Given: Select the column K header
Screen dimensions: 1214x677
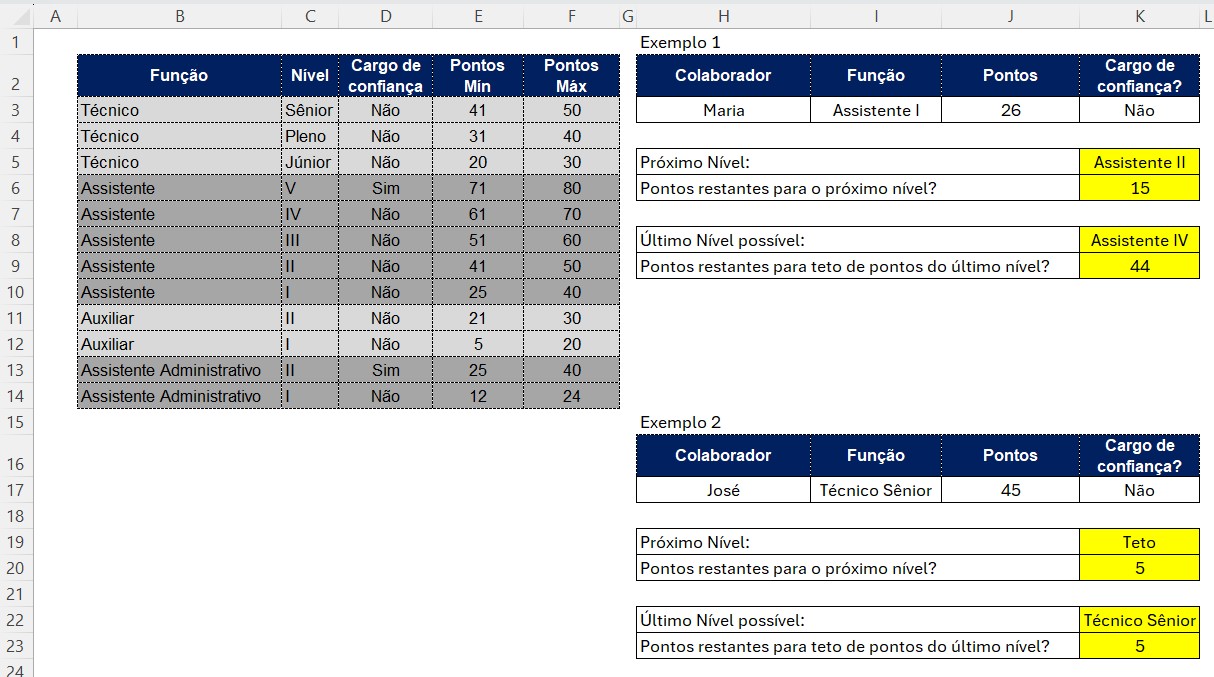Looking at the screenshot, I should coord(1139,16).
